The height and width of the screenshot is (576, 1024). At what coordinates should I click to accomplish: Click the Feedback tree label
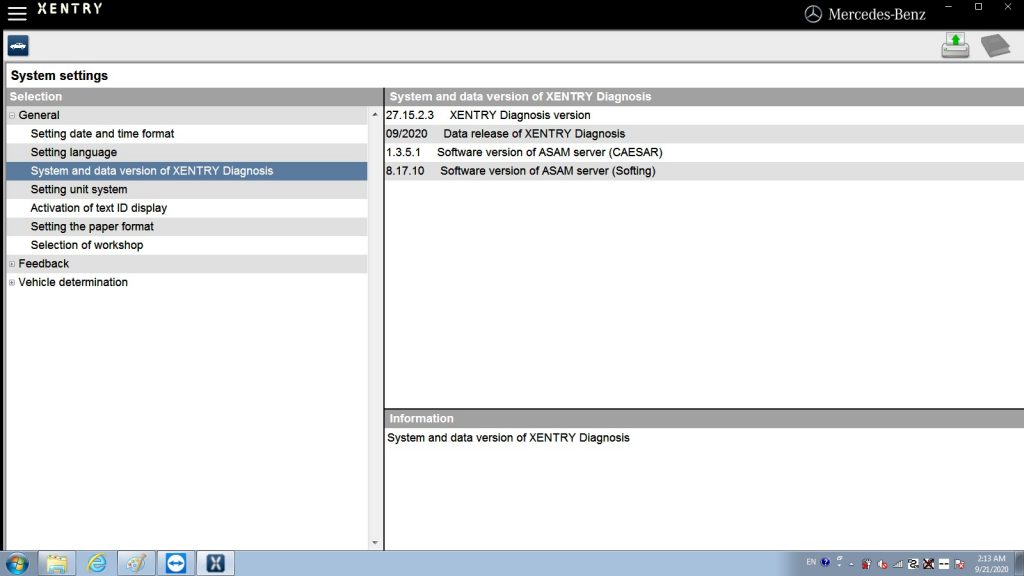(43, 264)
